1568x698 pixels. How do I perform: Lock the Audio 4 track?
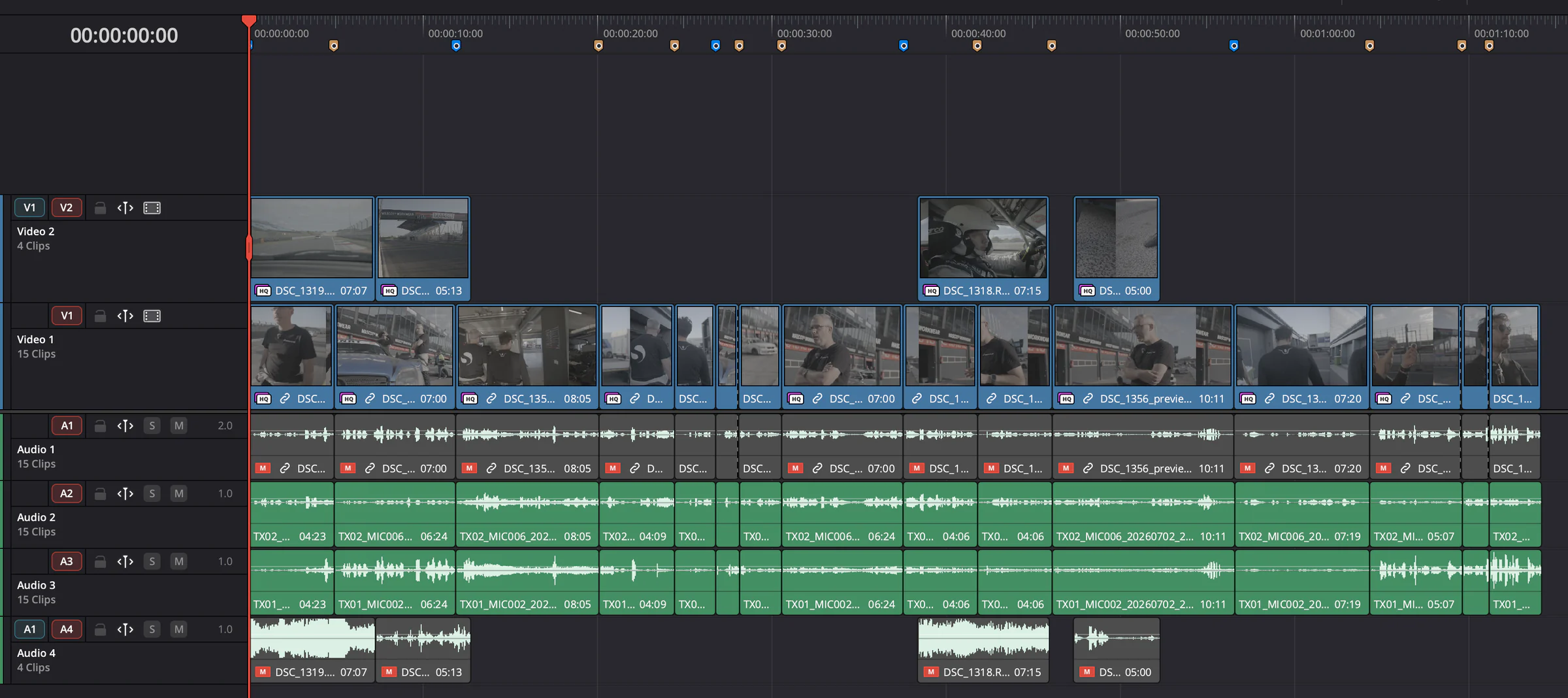[x=100, y=630]
